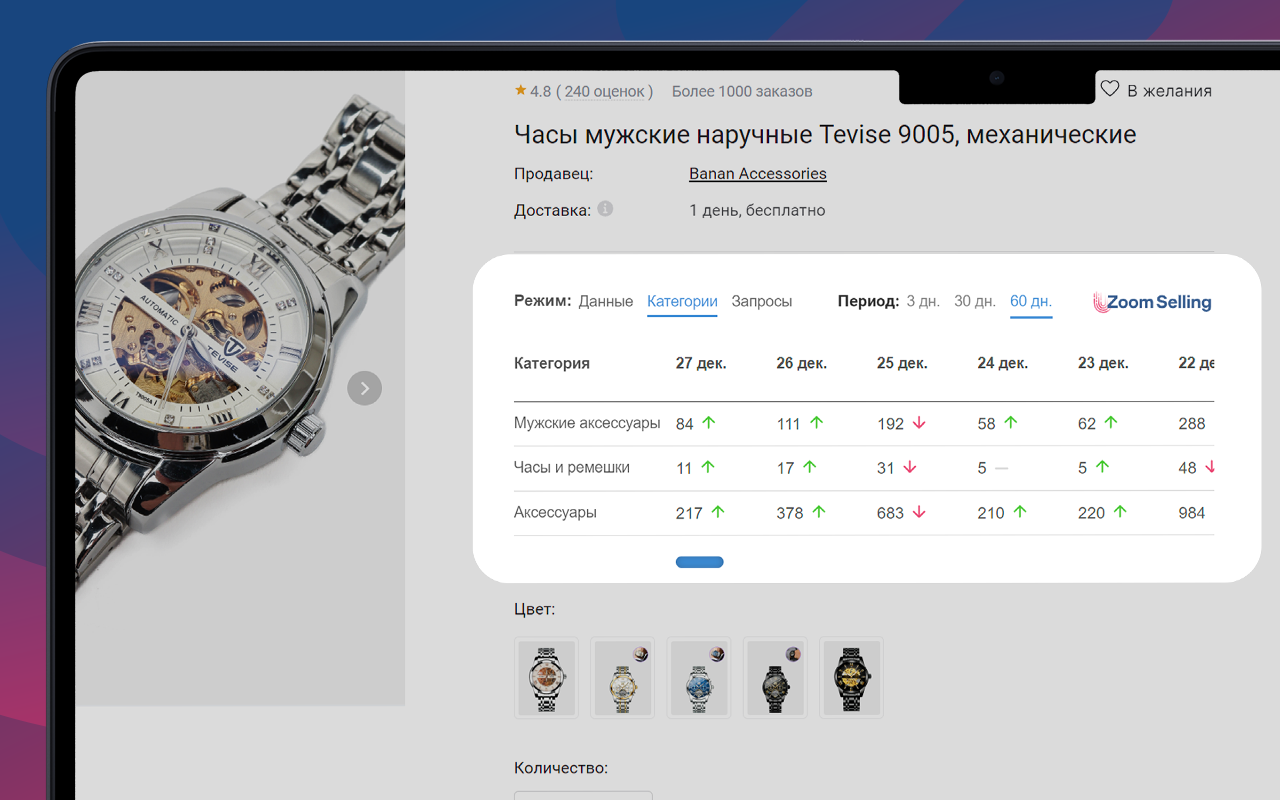The image size is (1280, 800).
Task: Click the delivery info icon
Action: click(x=605, y=209)
